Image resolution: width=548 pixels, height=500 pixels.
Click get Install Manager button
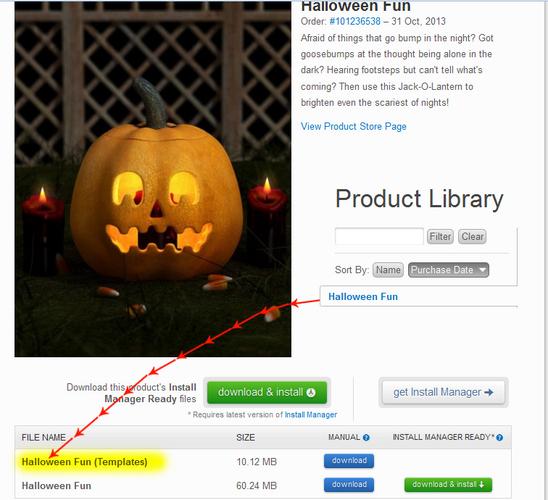pos(443,392)
